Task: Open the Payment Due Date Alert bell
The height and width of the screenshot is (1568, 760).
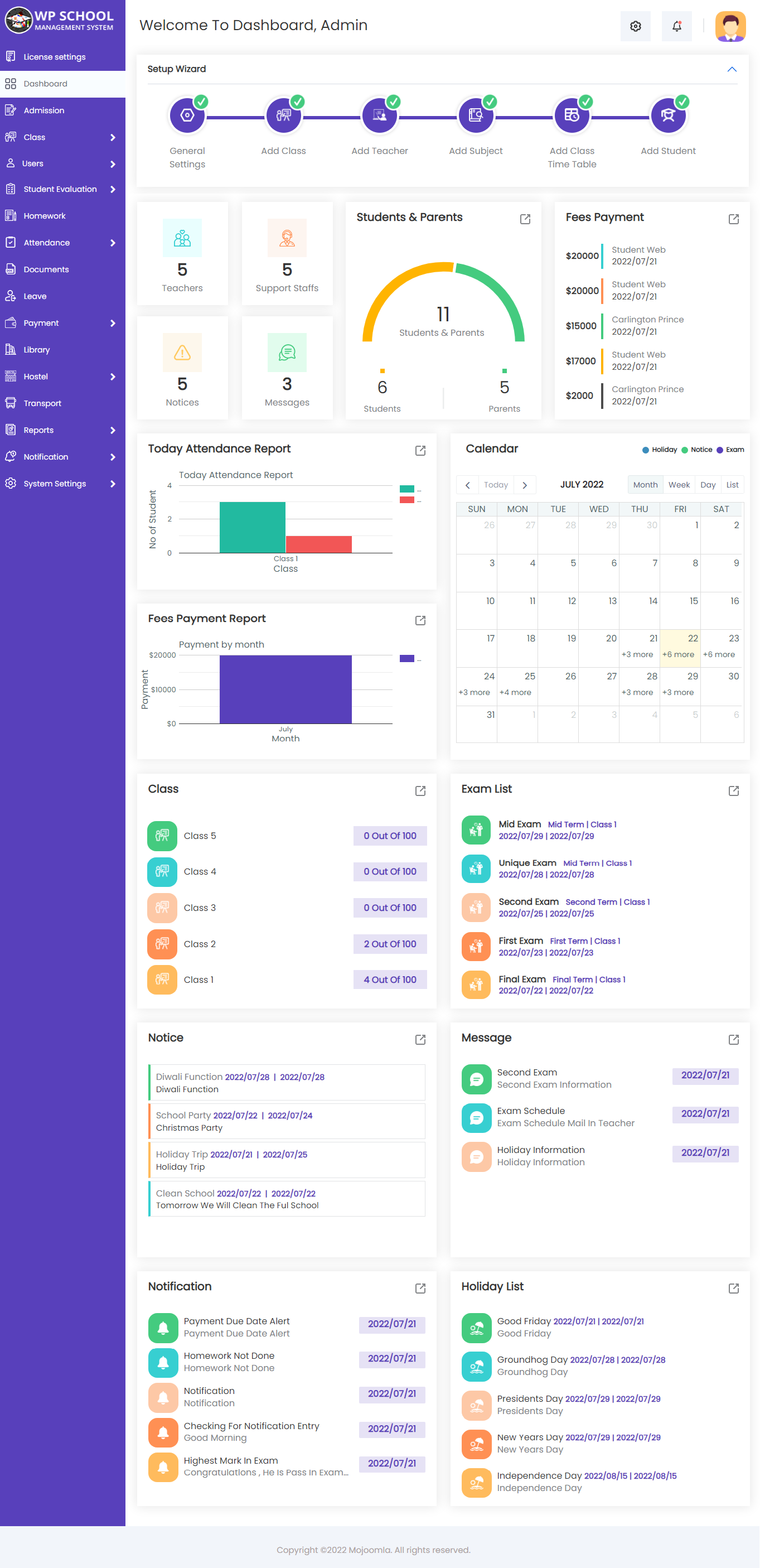Action: 163,1328
